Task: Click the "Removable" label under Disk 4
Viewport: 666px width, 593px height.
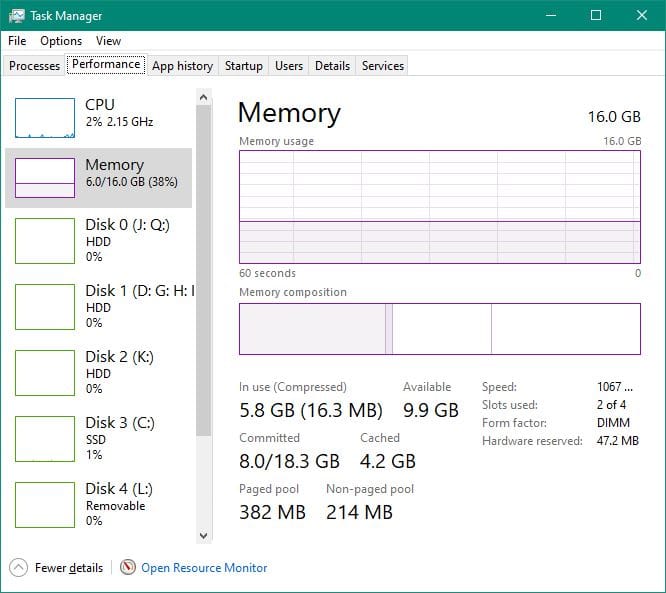Action: coord(116,506)
